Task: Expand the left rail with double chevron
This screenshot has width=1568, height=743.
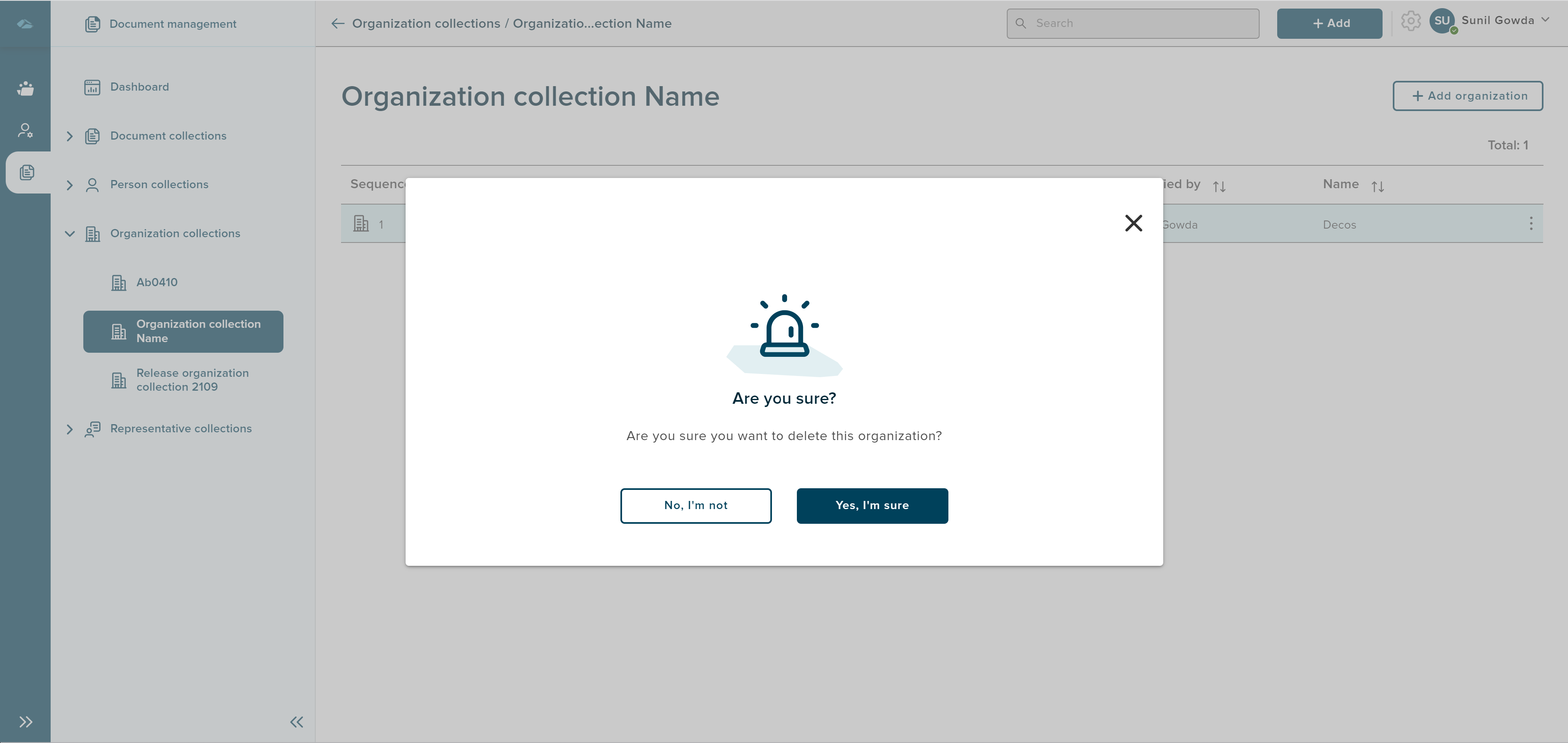Action: pyautogui.click(x=25, y=722)
